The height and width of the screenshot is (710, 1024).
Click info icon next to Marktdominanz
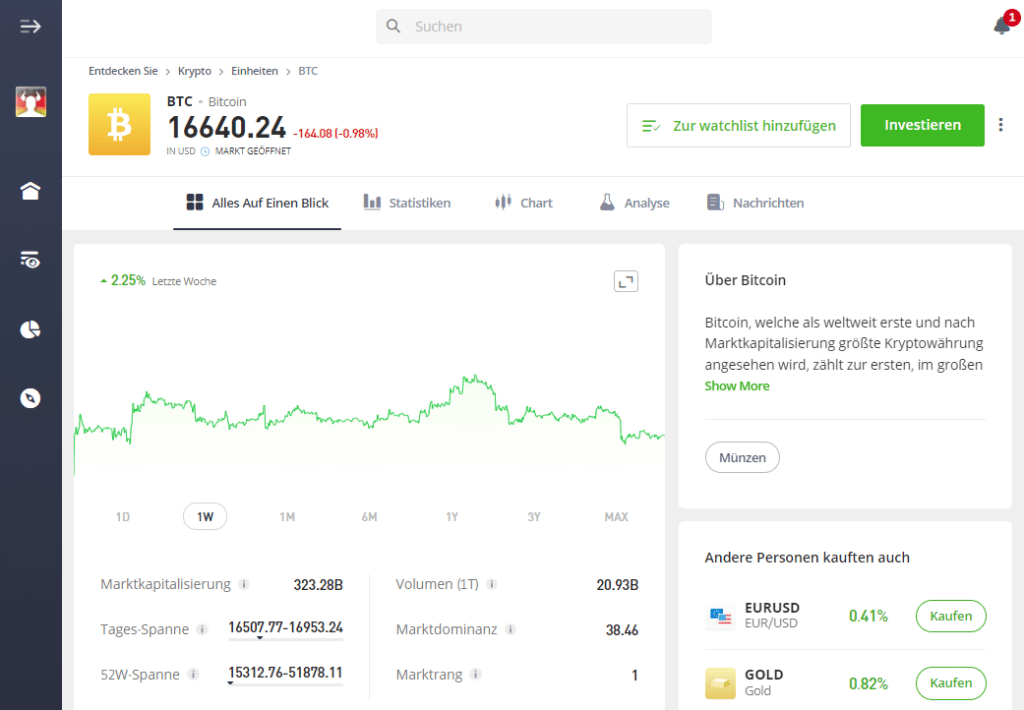(511, 629)
